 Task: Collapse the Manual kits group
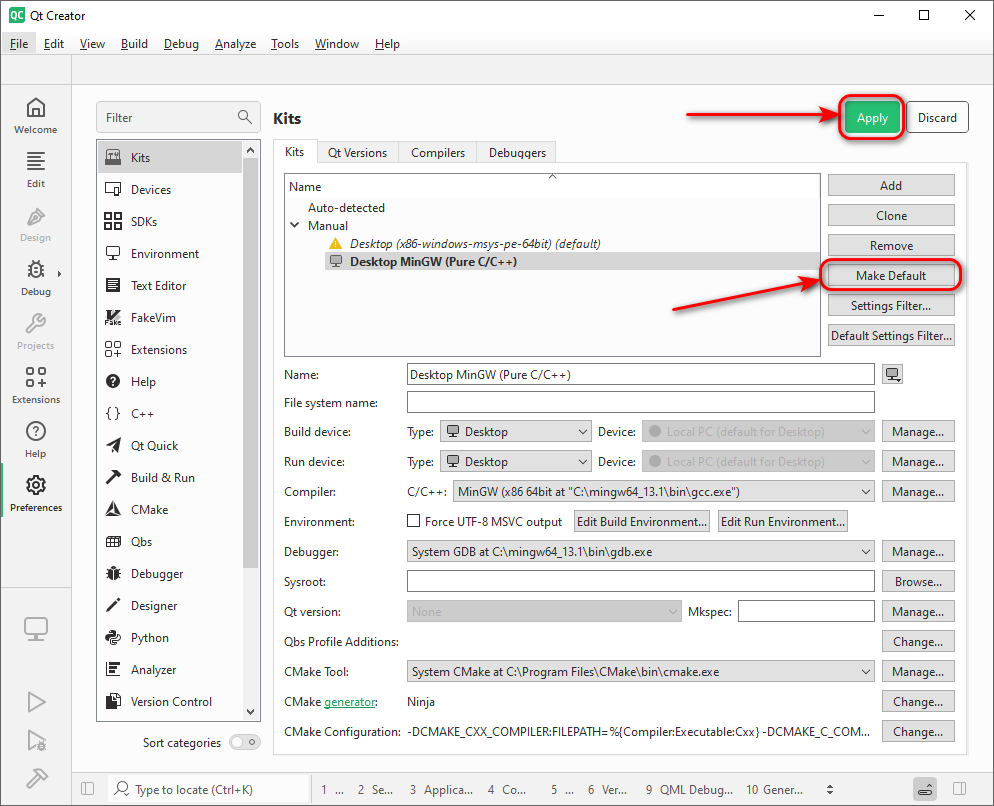pos(294,225)
